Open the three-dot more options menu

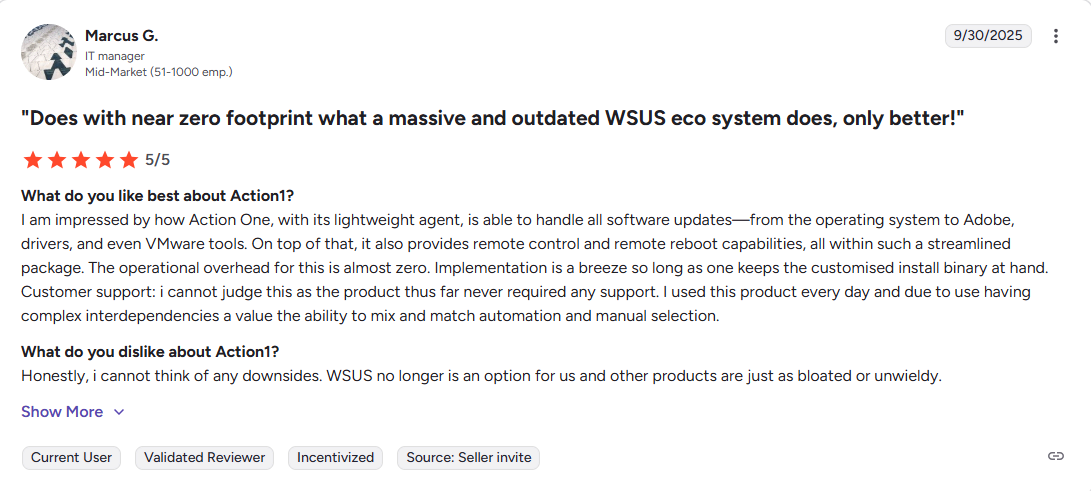tap(1056, 36)
